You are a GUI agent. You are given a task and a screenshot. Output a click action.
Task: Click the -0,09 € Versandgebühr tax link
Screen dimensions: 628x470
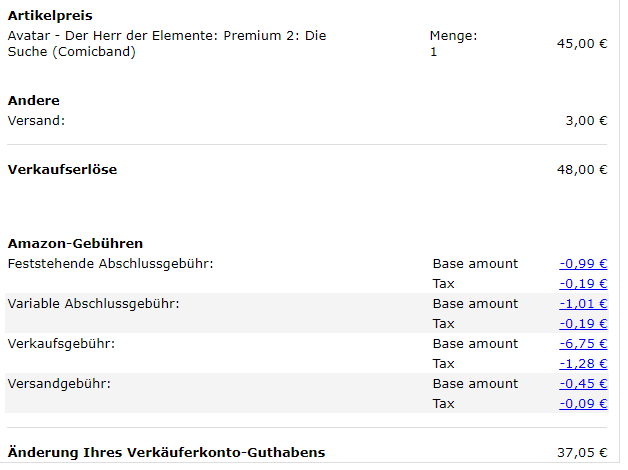(583, 404)
